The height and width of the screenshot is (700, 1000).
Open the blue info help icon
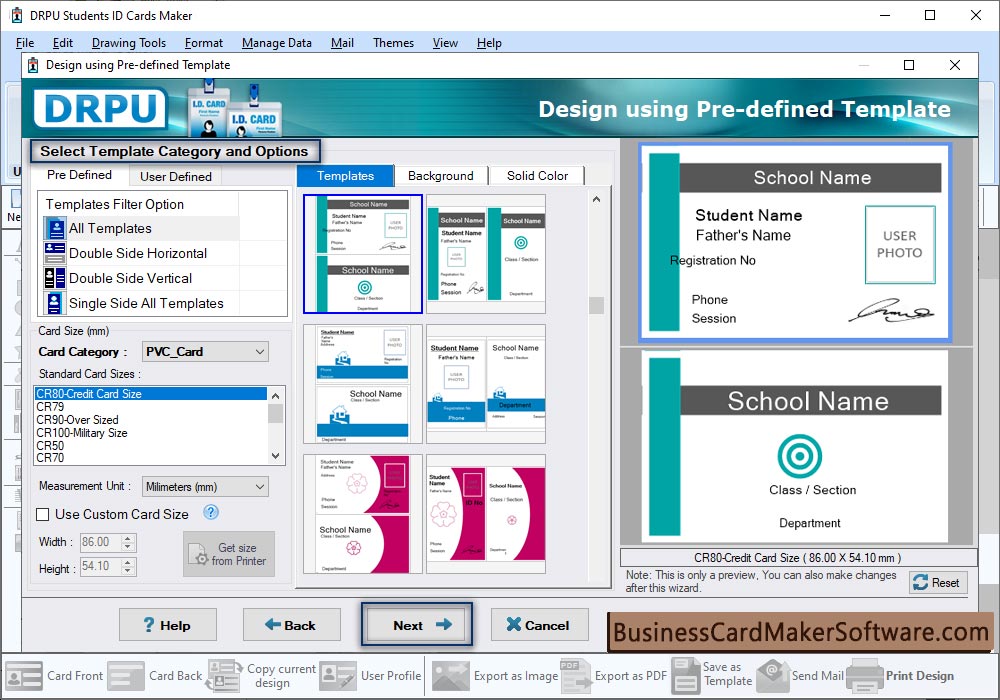coord(210,512)
